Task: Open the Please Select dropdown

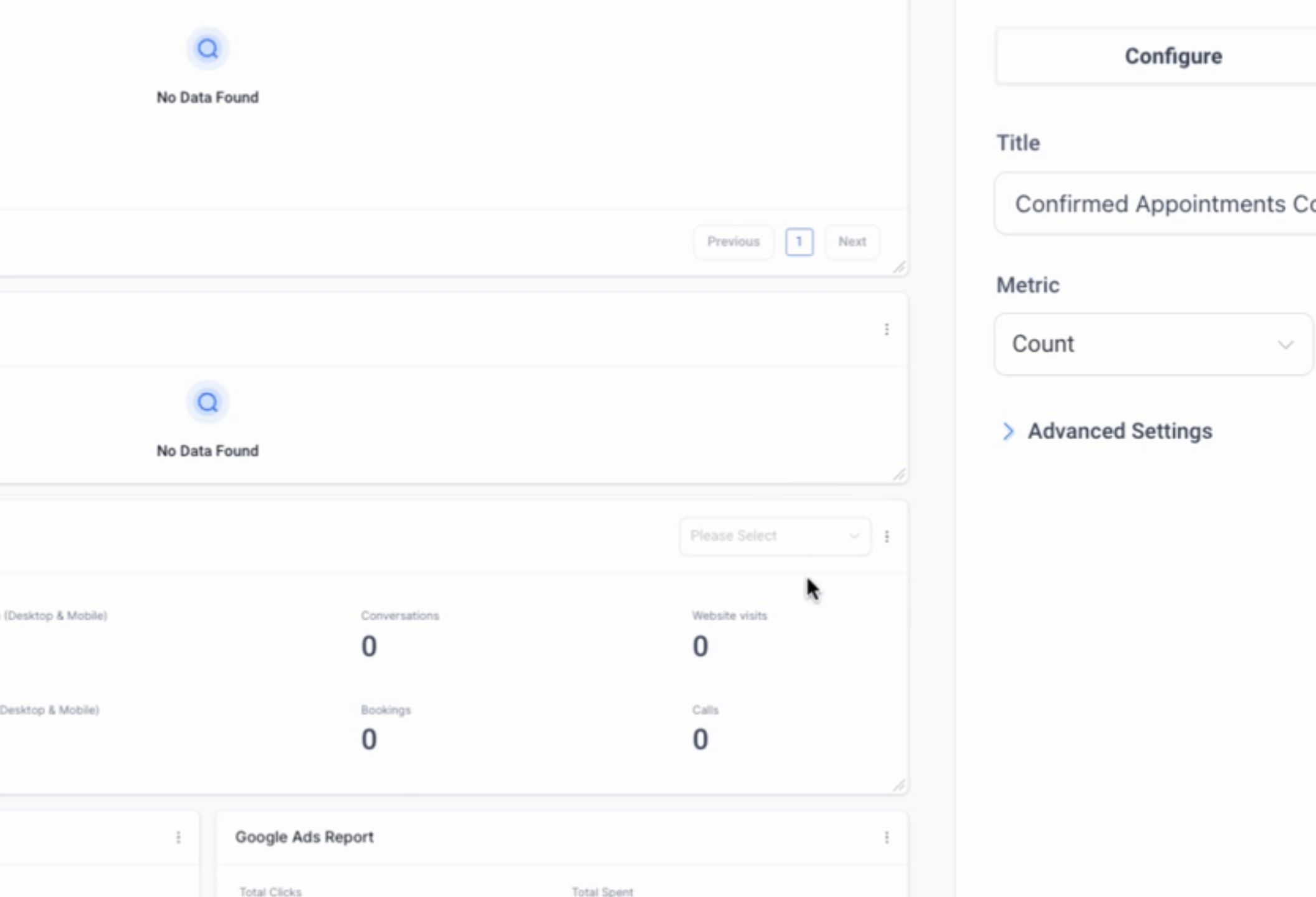Action: pos(775,536)
